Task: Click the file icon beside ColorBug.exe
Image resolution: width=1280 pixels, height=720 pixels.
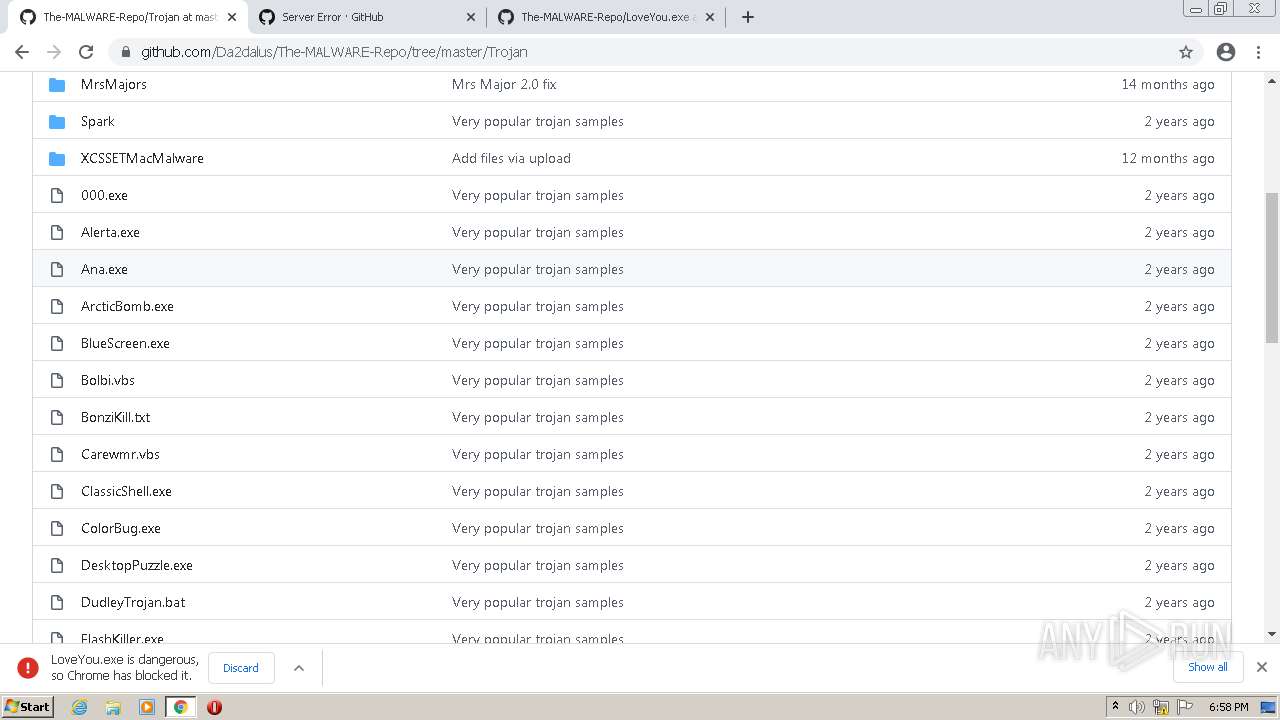Action: click(57, 528)
